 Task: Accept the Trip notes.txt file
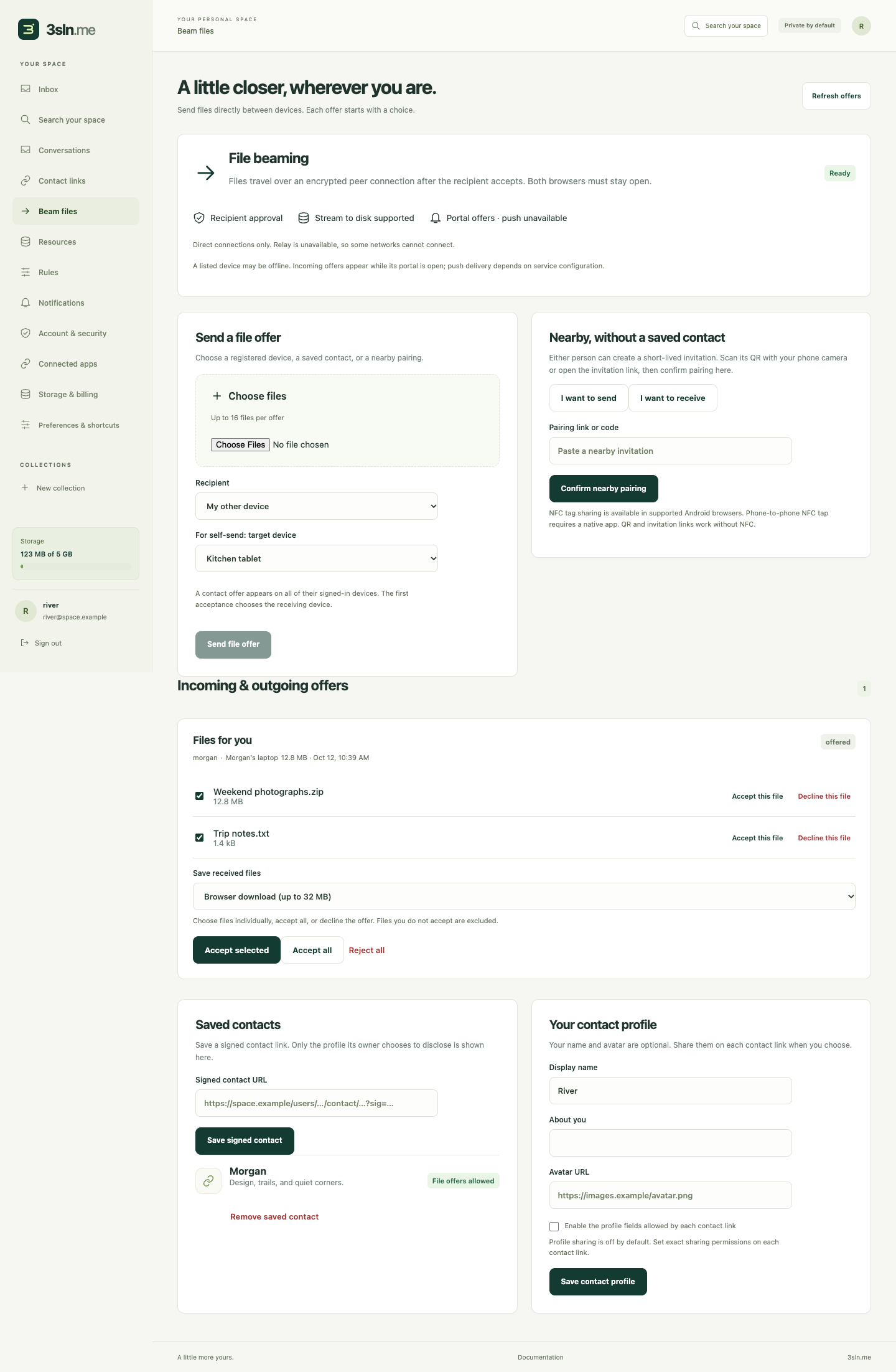click(757, 838)
